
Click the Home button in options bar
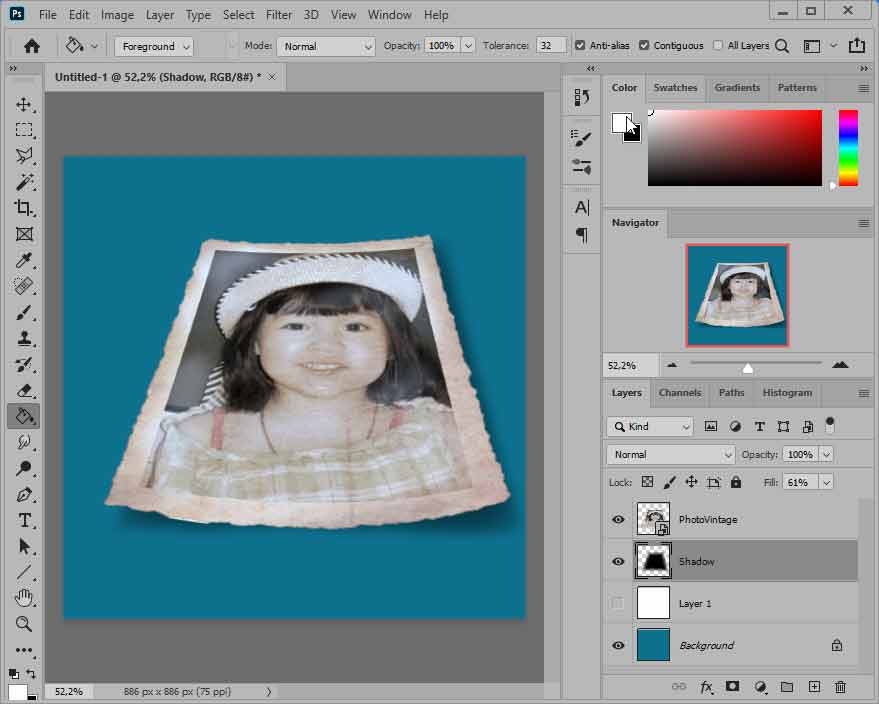[32, 46]
